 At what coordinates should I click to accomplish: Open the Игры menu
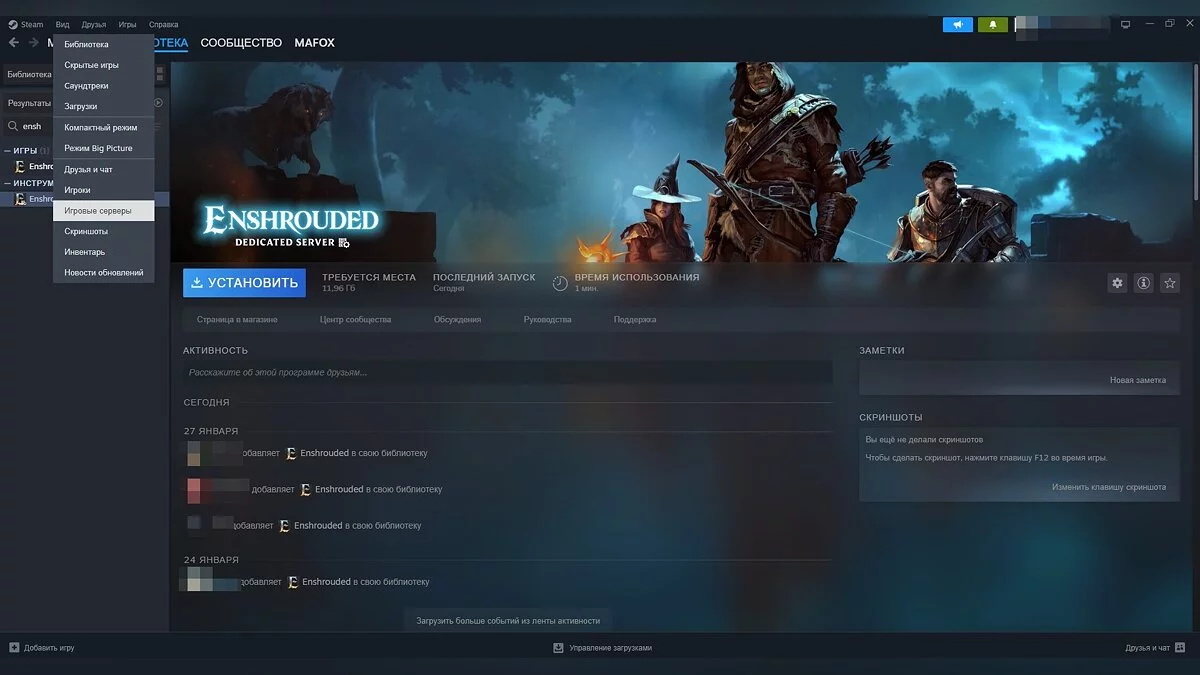coord(127,24)
